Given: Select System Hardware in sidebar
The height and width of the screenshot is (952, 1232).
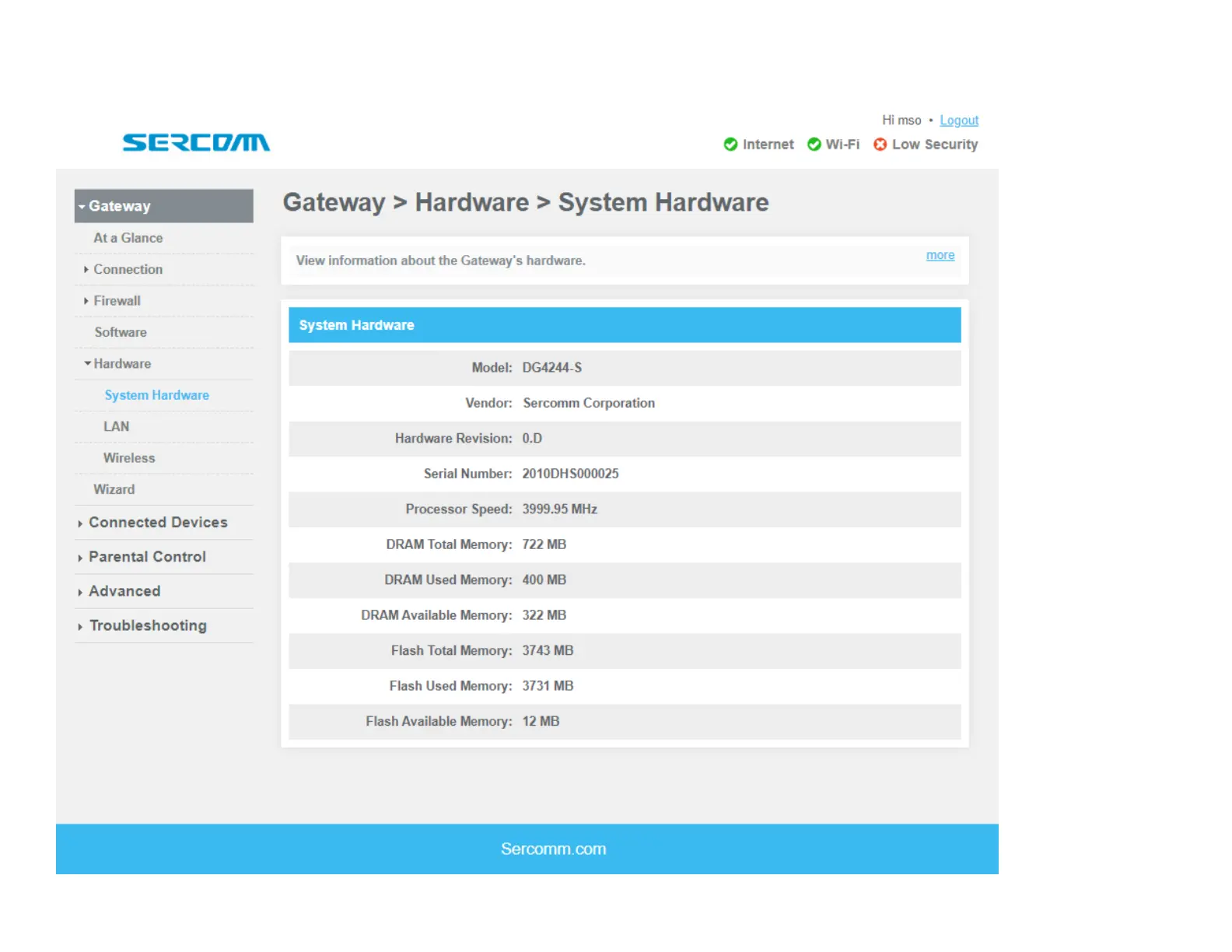Looking at the screenshot, I should click(x=156, y=395).
